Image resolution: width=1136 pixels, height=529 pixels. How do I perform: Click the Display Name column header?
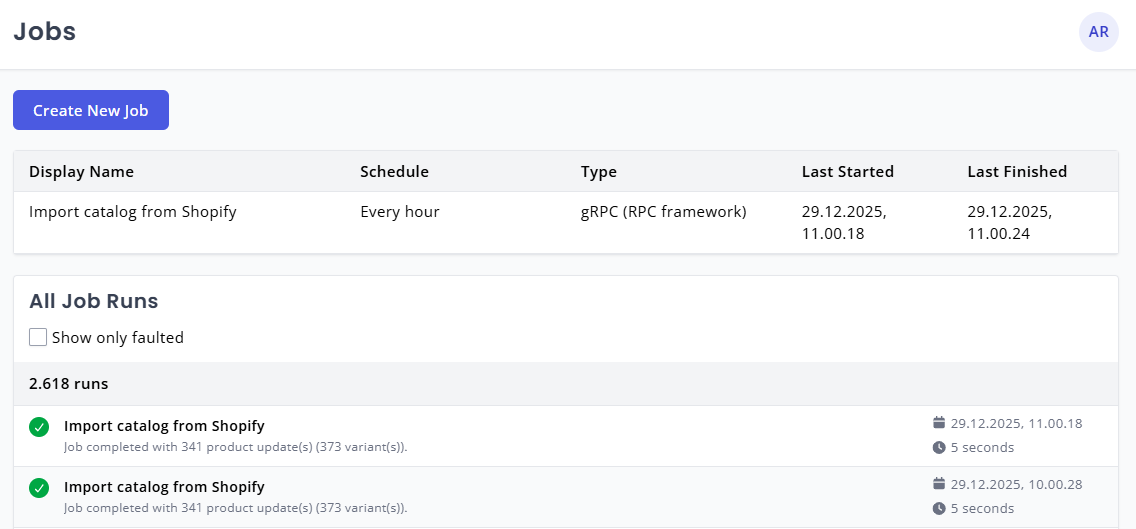[81, 172]
